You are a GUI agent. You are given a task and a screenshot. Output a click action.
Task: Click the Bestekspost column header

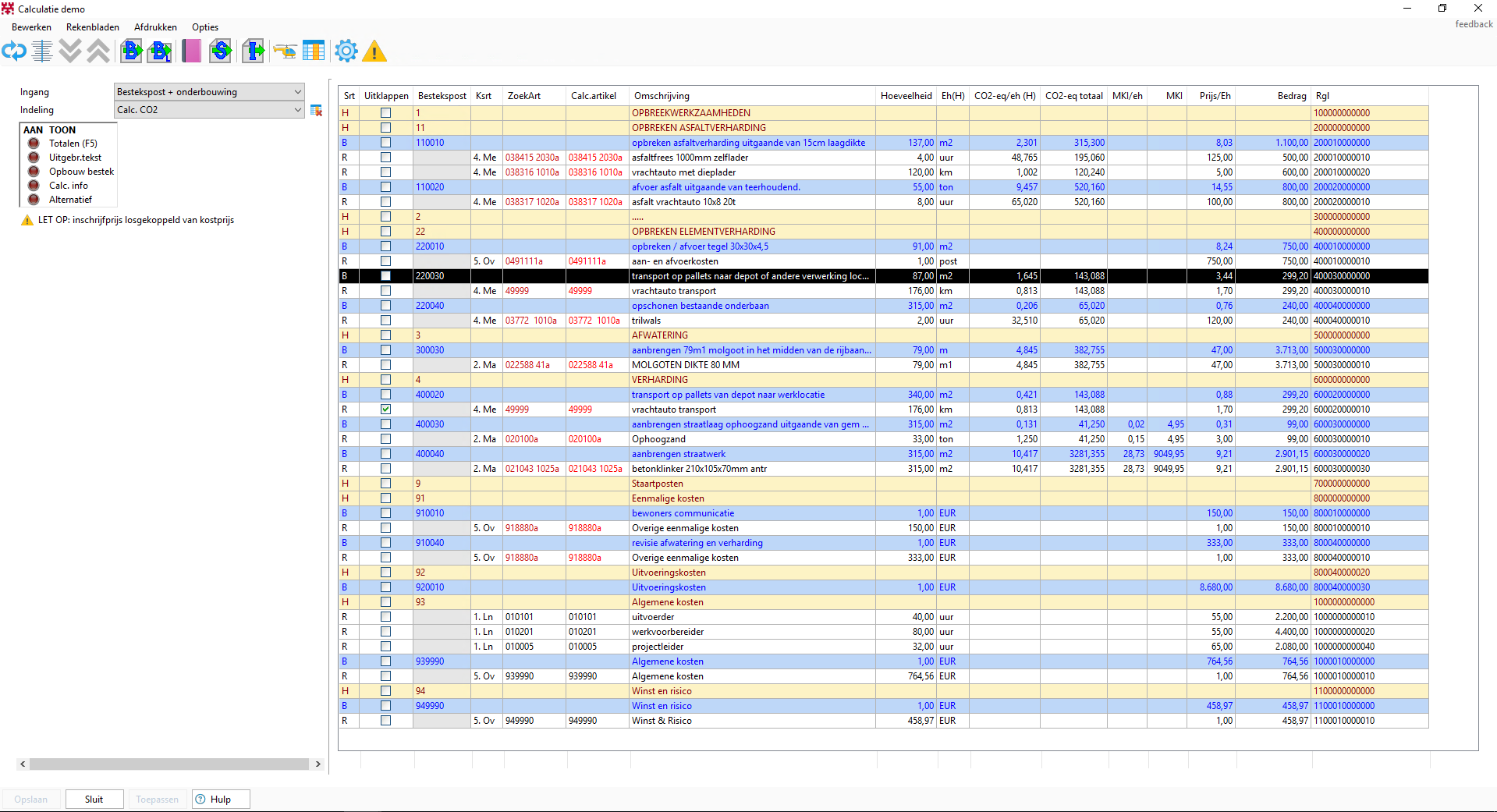[442, 96]
